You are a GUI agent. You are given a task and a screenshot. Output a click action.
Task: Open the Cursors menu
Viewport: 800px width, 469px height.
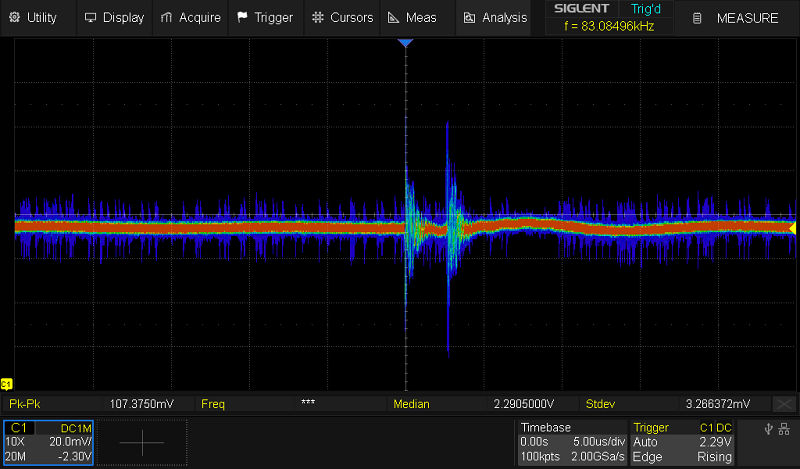(x=342, y=17)
